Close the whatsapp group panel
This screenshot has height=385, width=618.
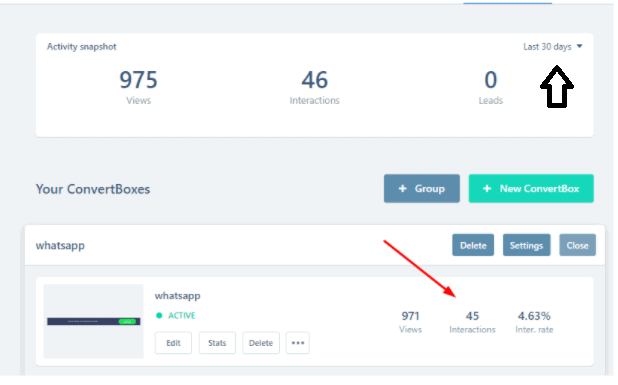pyautogui.click(x=577, y=245)
